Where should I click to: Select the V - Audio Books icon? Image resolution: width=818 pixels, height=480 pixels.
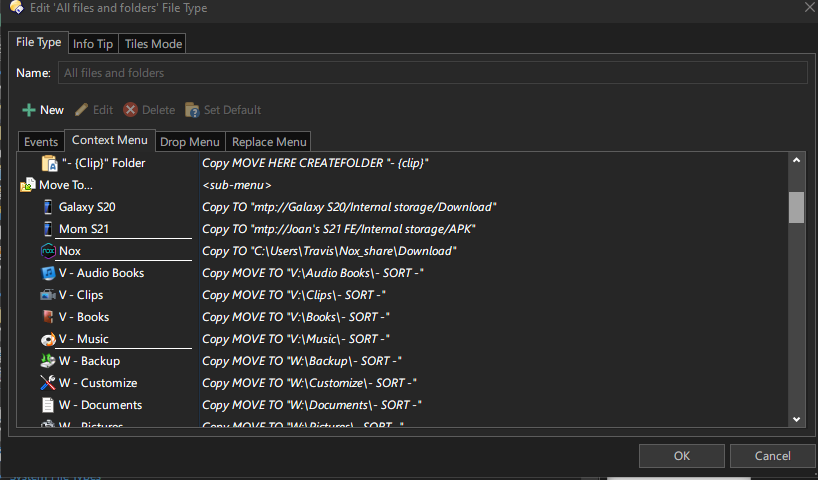48,273
